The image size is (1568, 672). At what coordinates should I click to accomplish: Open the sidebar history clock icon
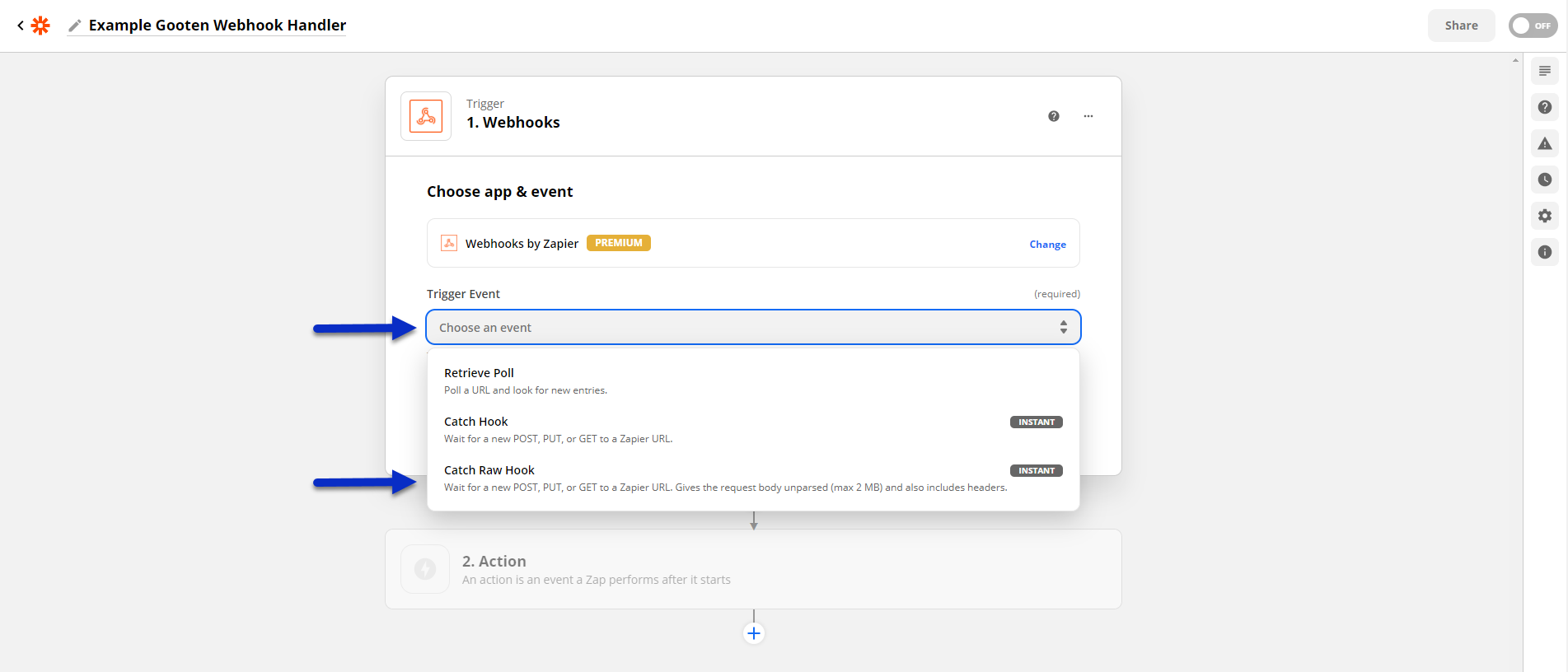pyautogui.click(x=1545, y=180)
